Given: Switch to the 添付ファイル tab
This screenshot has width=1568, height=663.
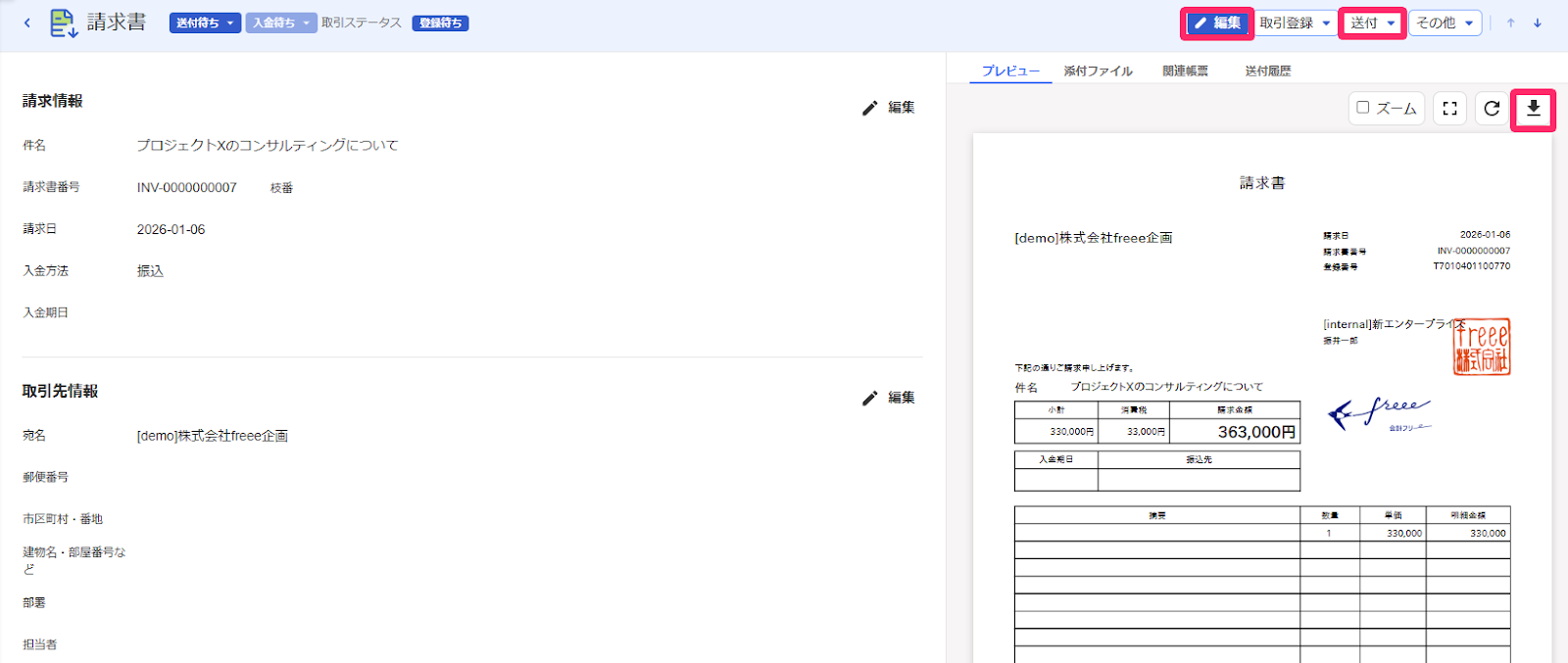Looking at the screenshot, I should click(1098, 71).
